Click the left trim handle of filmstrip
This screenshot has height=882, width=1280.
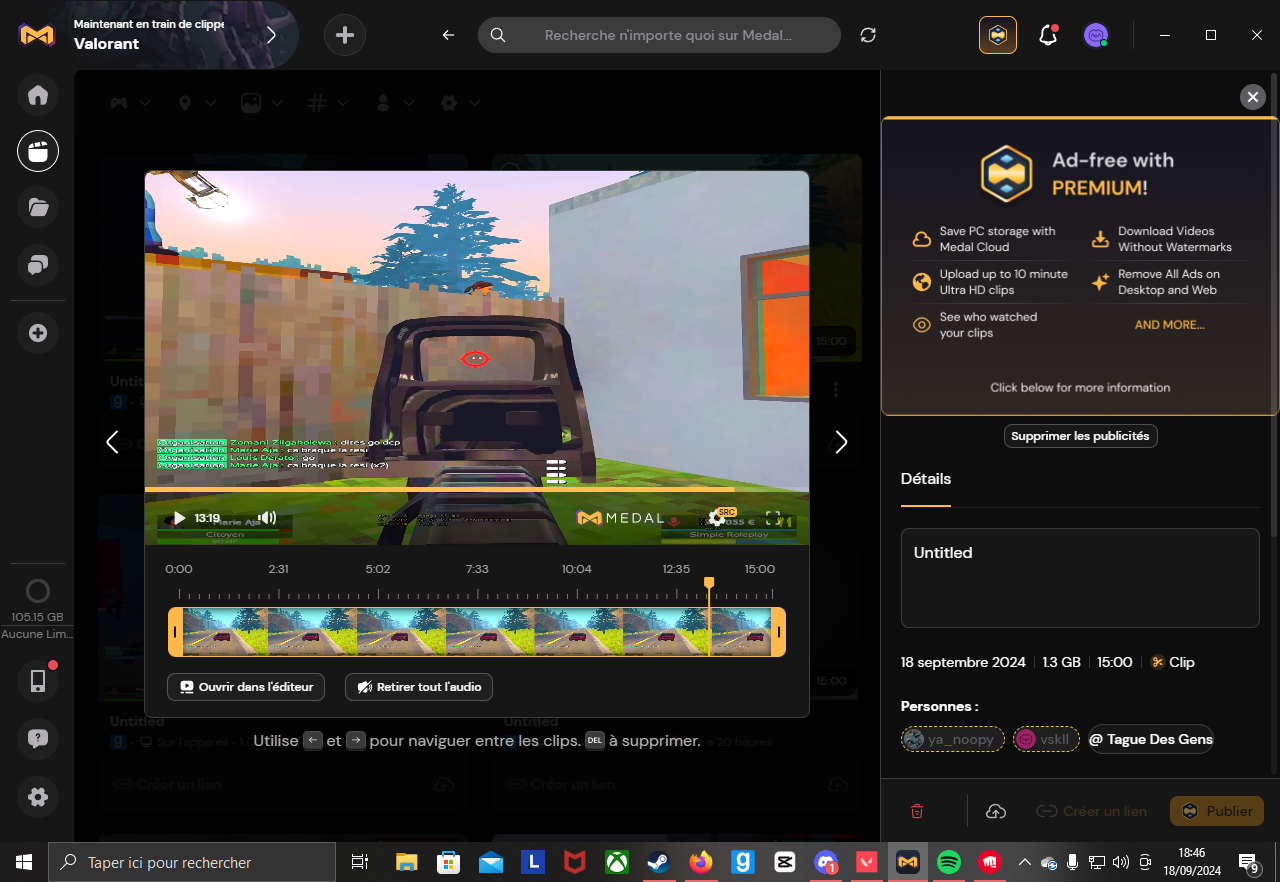point(176,632)
